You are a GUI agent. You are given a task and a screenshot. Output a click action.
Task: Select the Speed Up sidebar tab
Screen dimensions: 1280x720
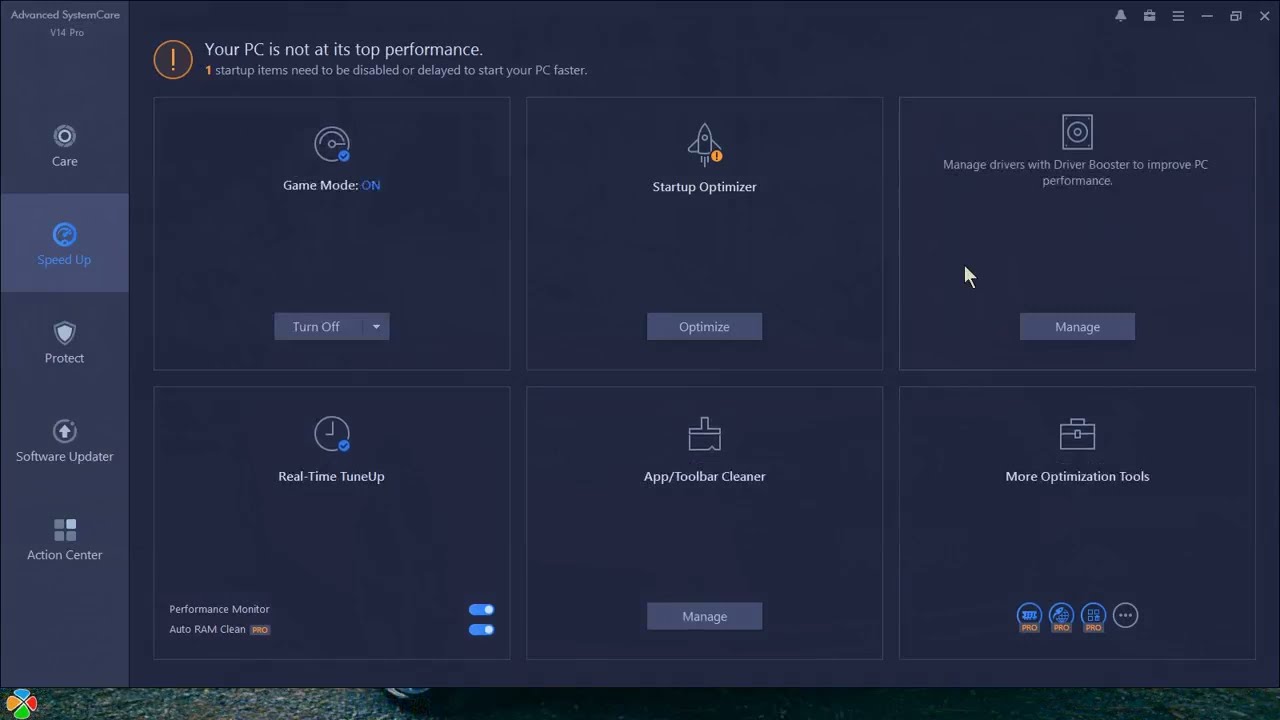point(64,243)
